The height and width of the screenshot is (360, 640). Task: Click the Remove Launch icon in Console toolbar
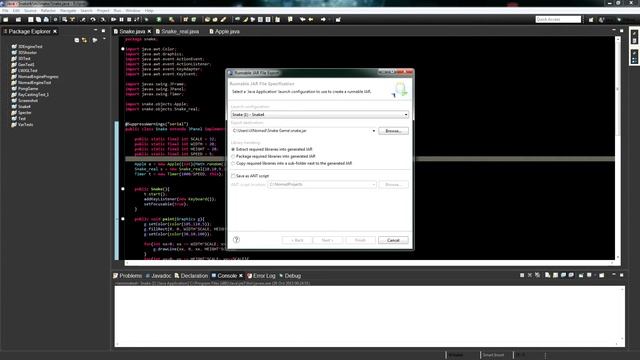tap(530, 276)
